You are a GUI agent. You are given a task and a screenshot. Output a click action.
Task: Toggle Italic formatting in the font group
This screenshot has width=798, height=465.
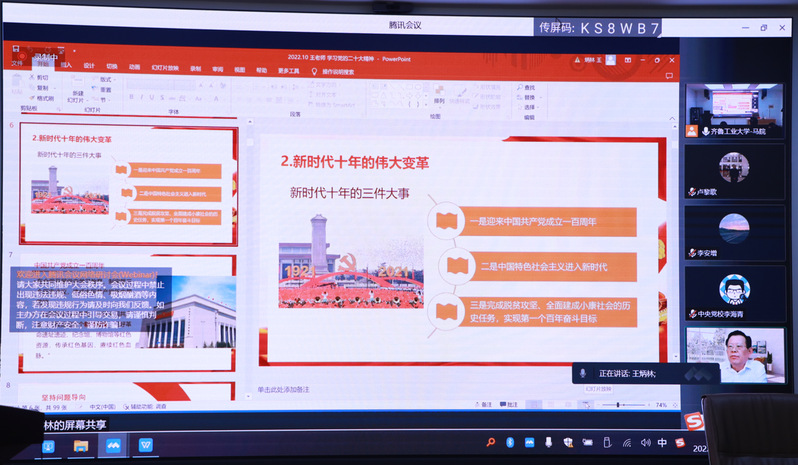coord(141,97)
